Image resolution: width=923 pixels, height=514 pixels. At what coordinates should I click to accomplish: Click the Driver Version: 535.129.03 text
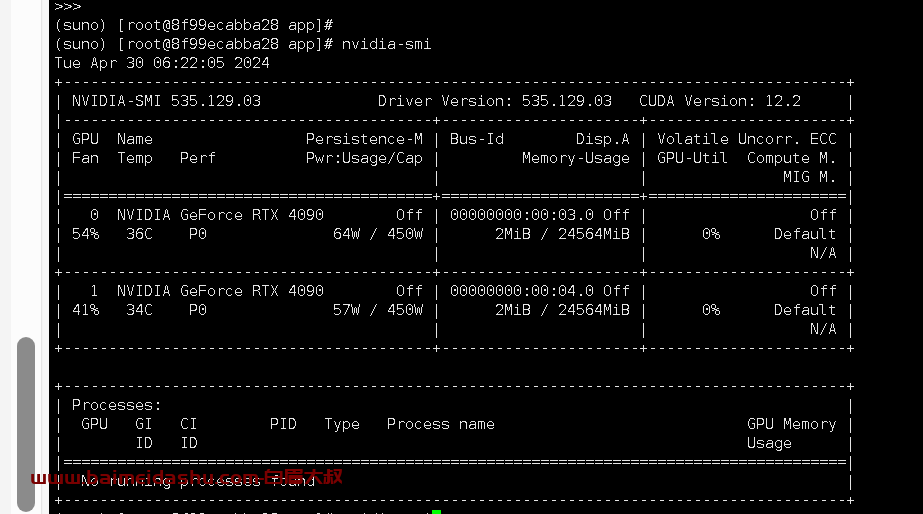494,101
